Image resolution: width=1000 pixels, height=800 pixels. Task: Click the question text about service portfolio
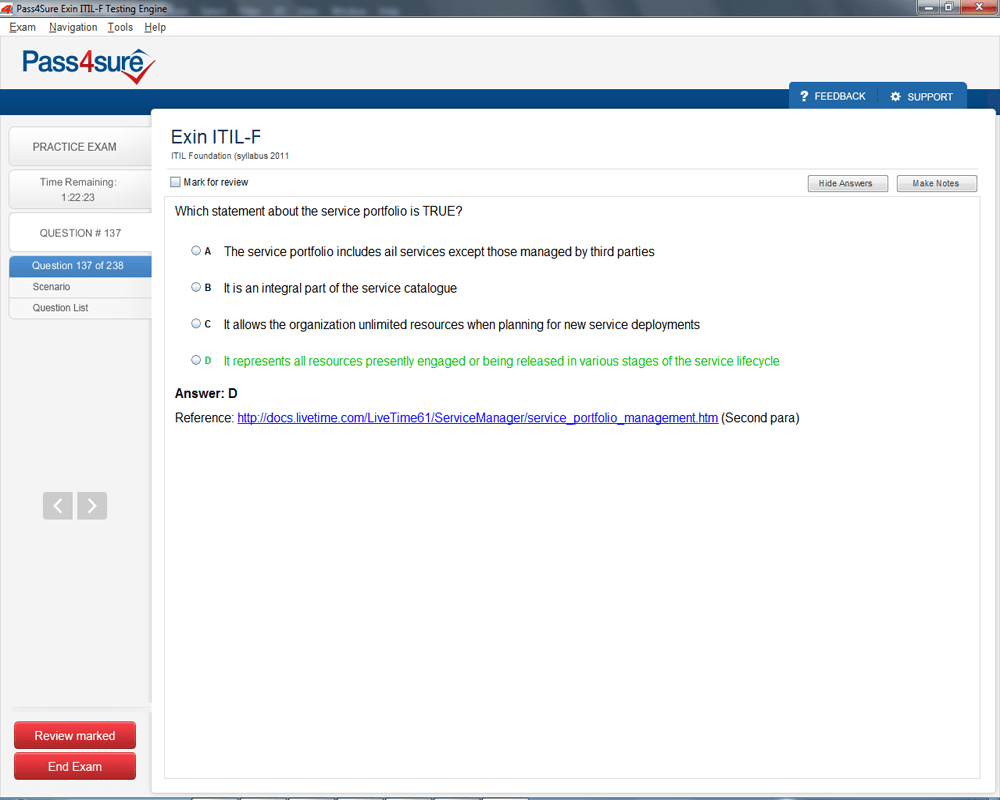click(x=318, y=211)
